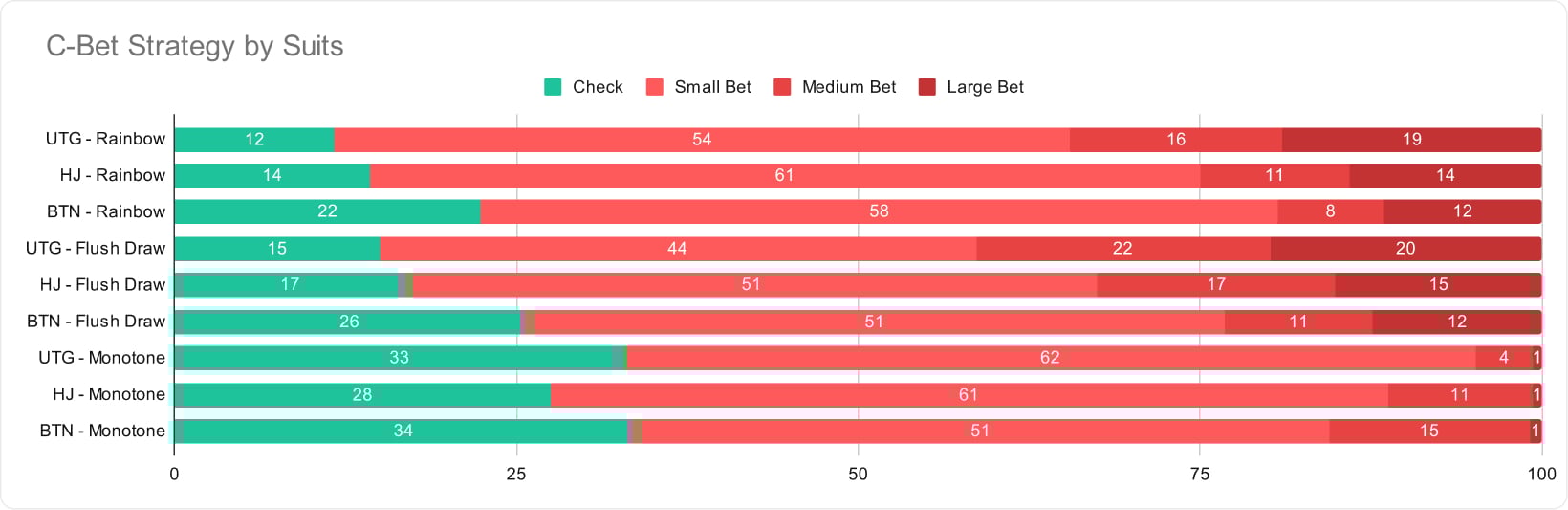Click the Large Bet legend swatch
The image size is (1568, 510).
(926, 87)
